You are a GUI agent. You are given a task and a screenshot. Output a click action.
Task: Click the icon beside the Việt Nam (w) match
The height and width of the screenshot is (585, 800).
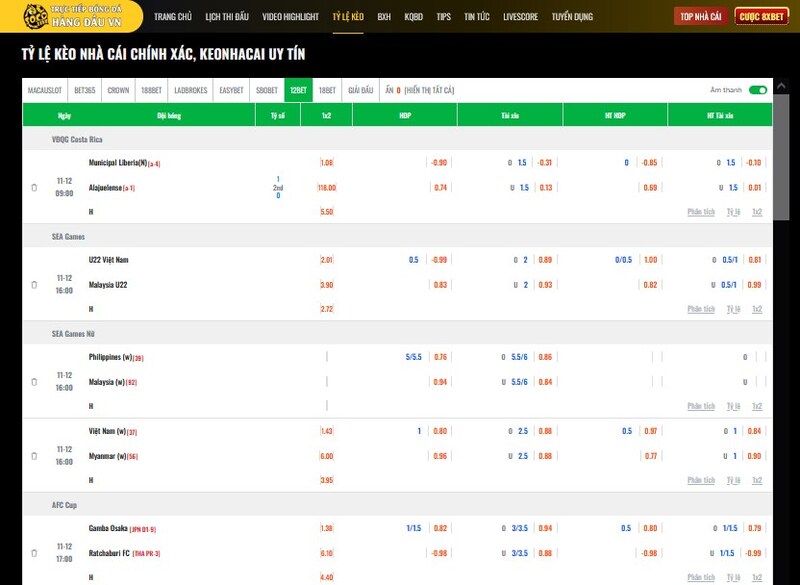point(34,455)
